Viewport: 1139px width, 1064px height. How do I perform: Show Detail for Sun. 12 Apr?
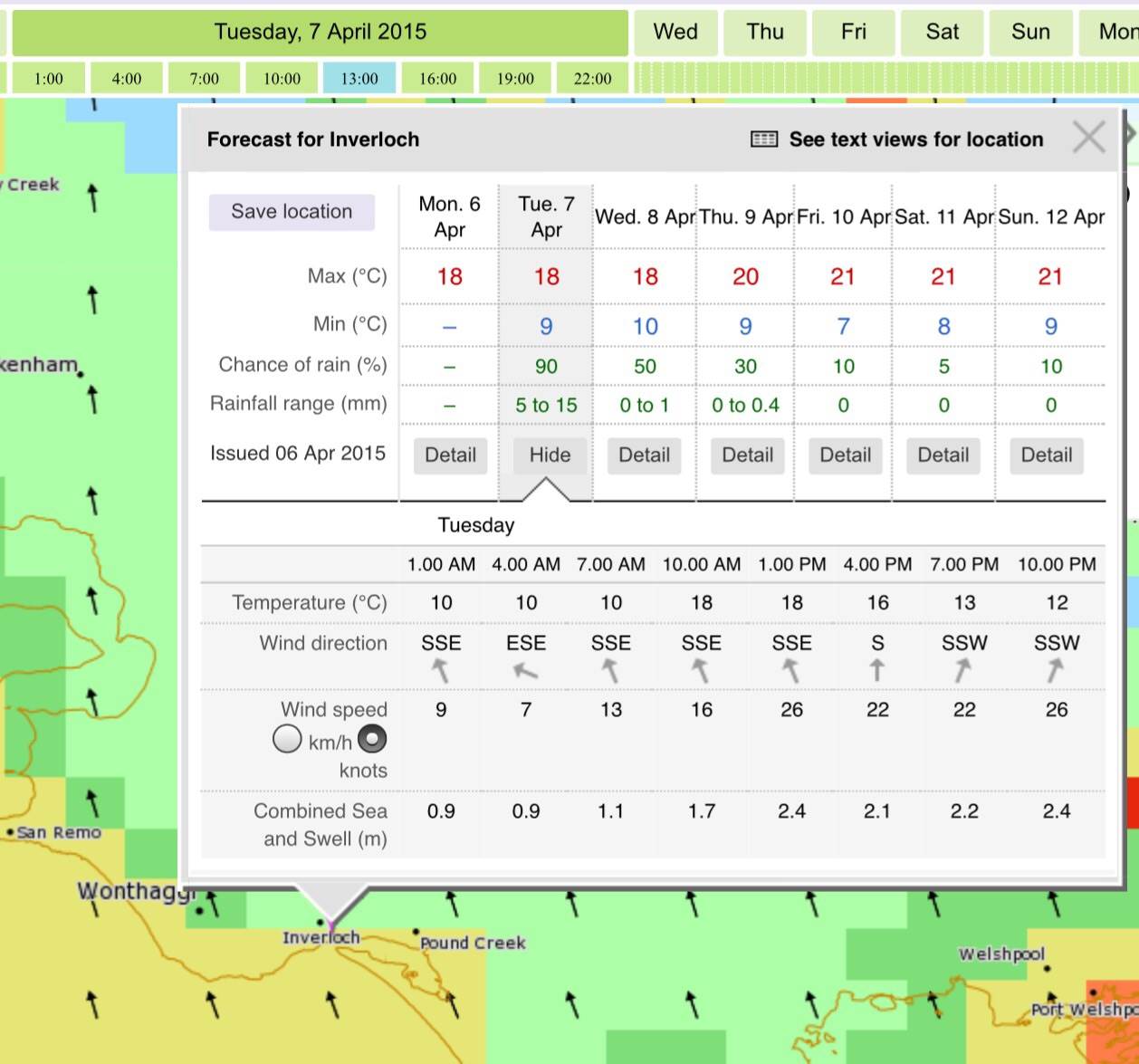[1046, 455]
